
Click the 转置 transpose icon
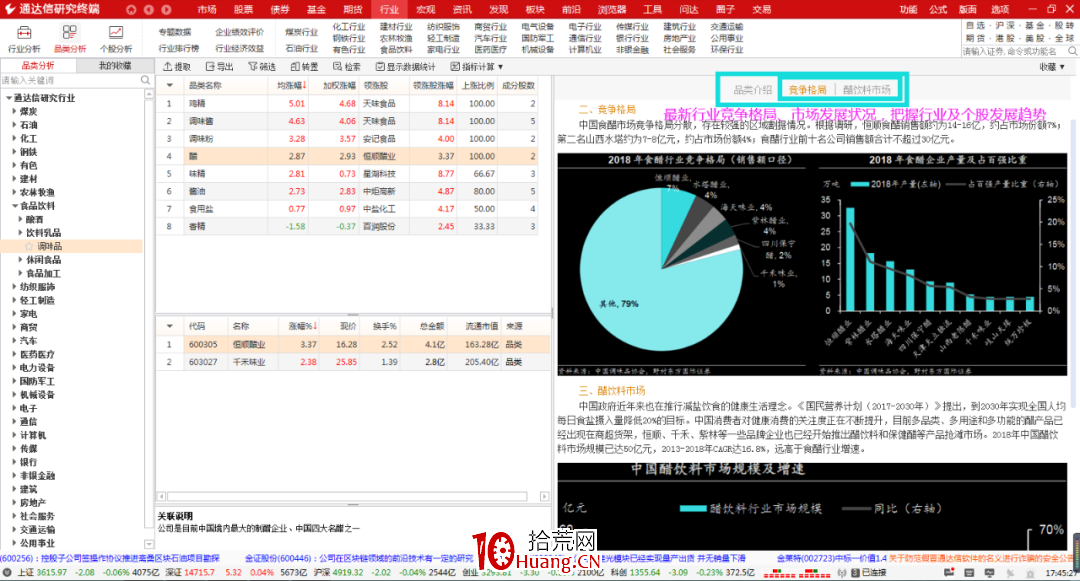(x=295, y=67)
